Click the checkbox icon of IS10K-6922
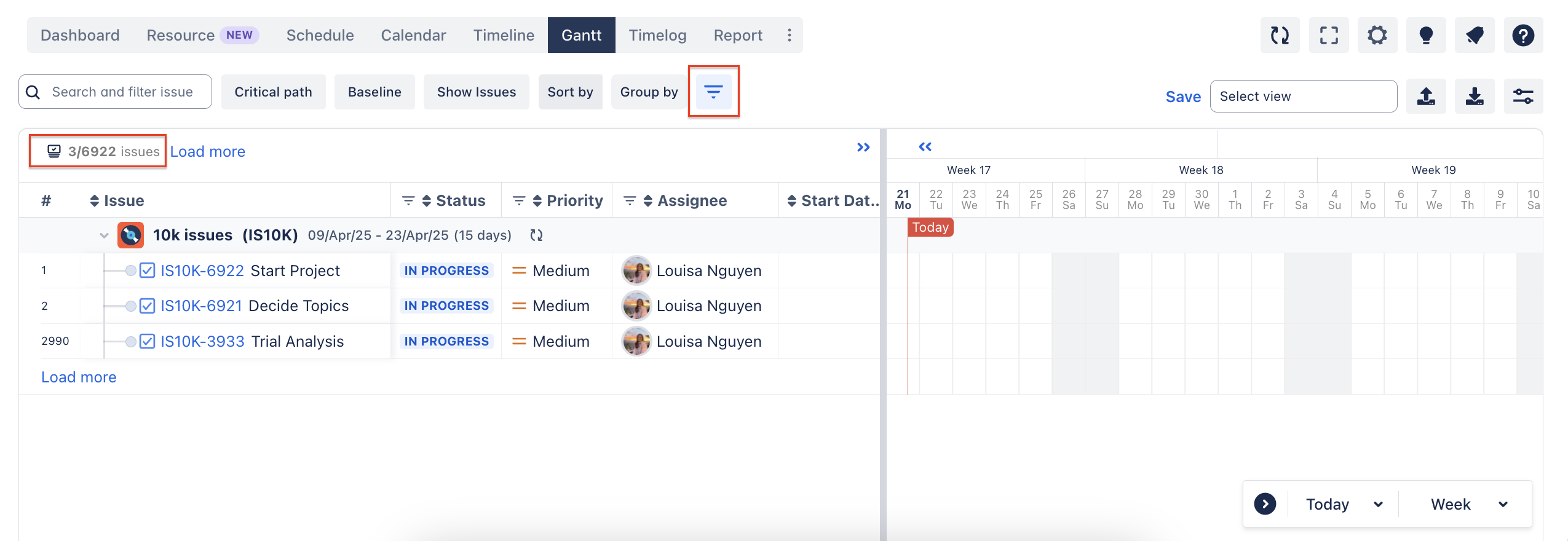Screen dimensions: 1568x541 point(147,271)
